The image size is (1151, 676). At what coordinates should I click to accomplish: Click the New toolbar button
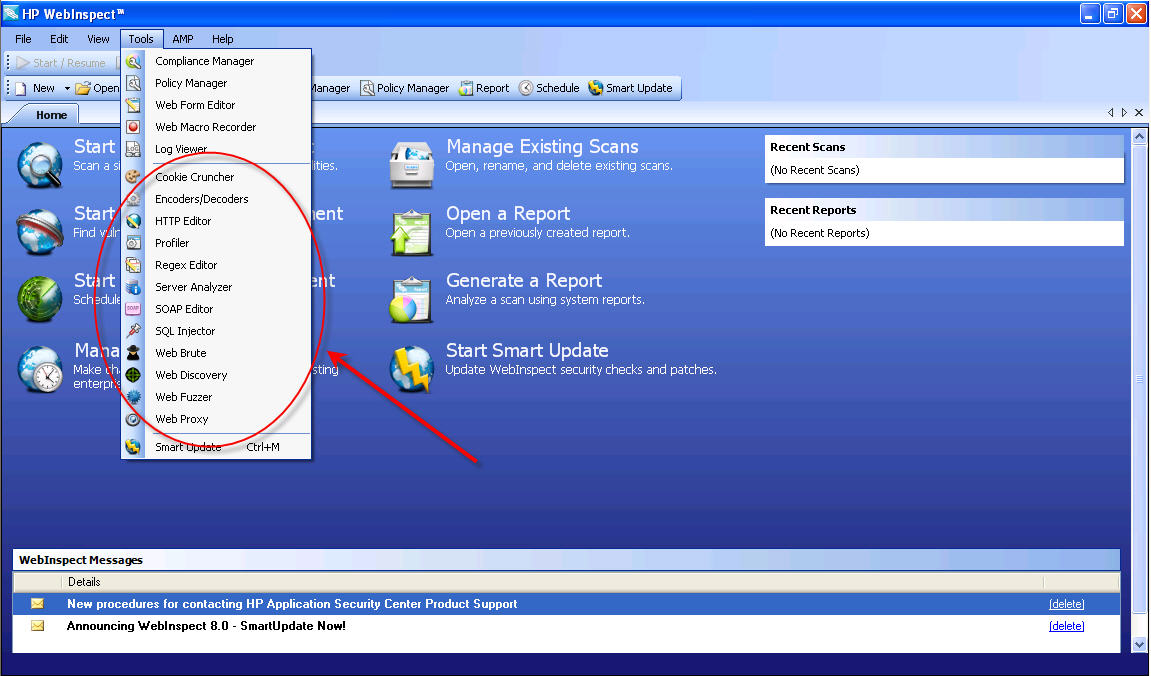(35, 88)
